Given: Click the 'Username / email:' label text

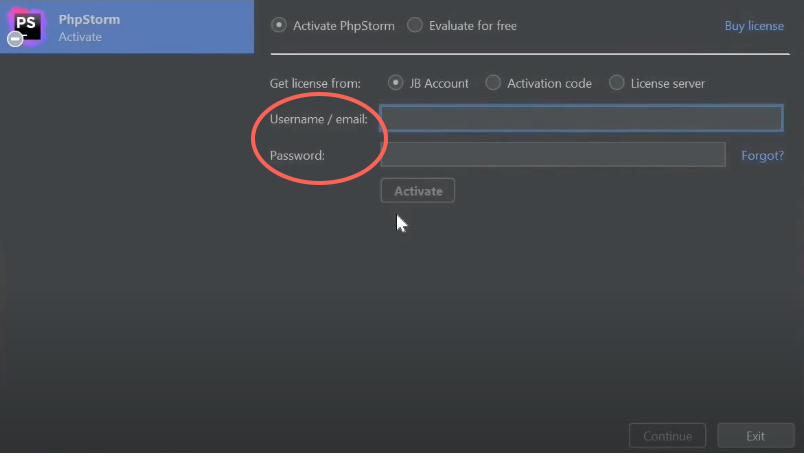Looking at the screenshot, I should click(x=318, y=119).
